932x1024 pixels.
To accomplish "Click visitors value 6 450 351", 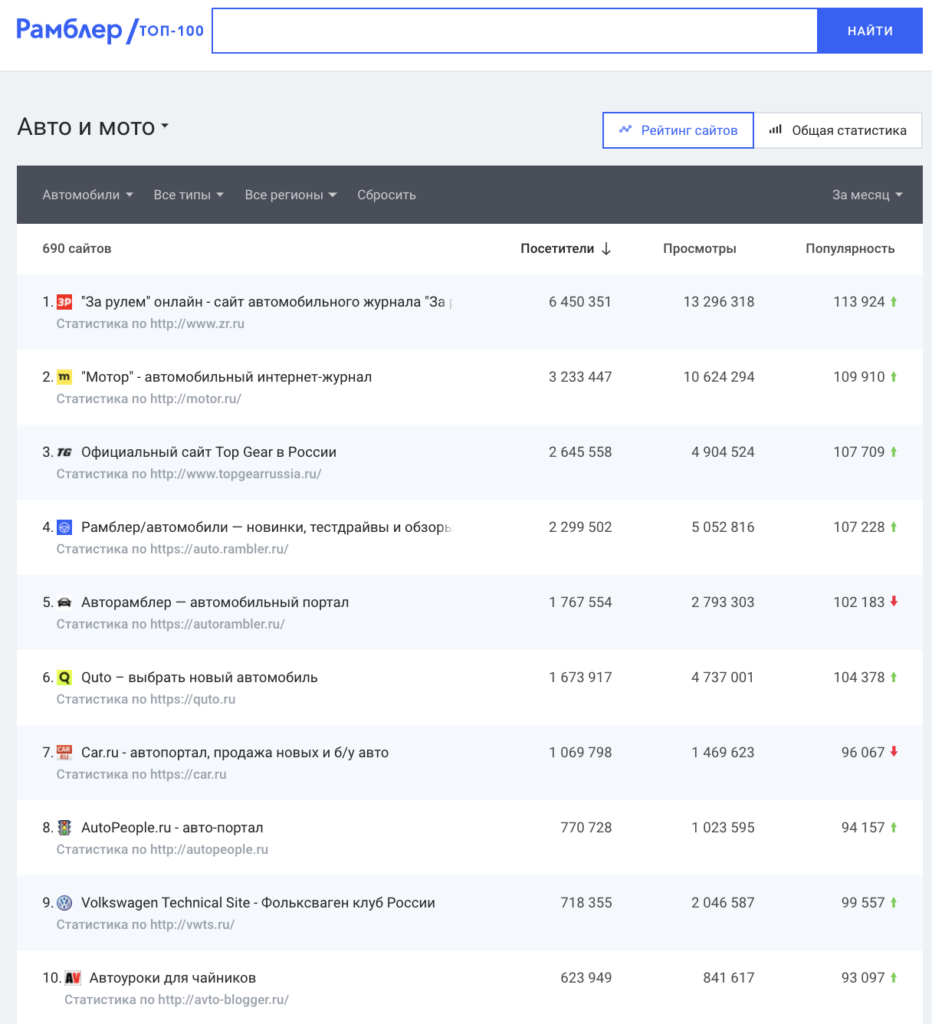I will point(580,302).
